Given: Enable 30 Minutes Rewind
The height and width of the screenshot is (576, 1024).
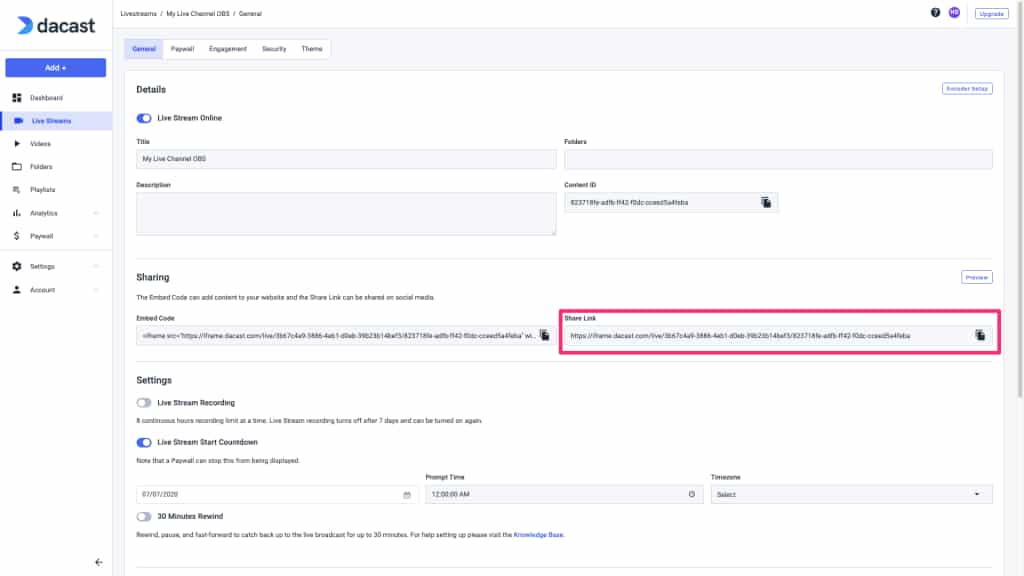Looking at the screenshot, I should (144, 517).
